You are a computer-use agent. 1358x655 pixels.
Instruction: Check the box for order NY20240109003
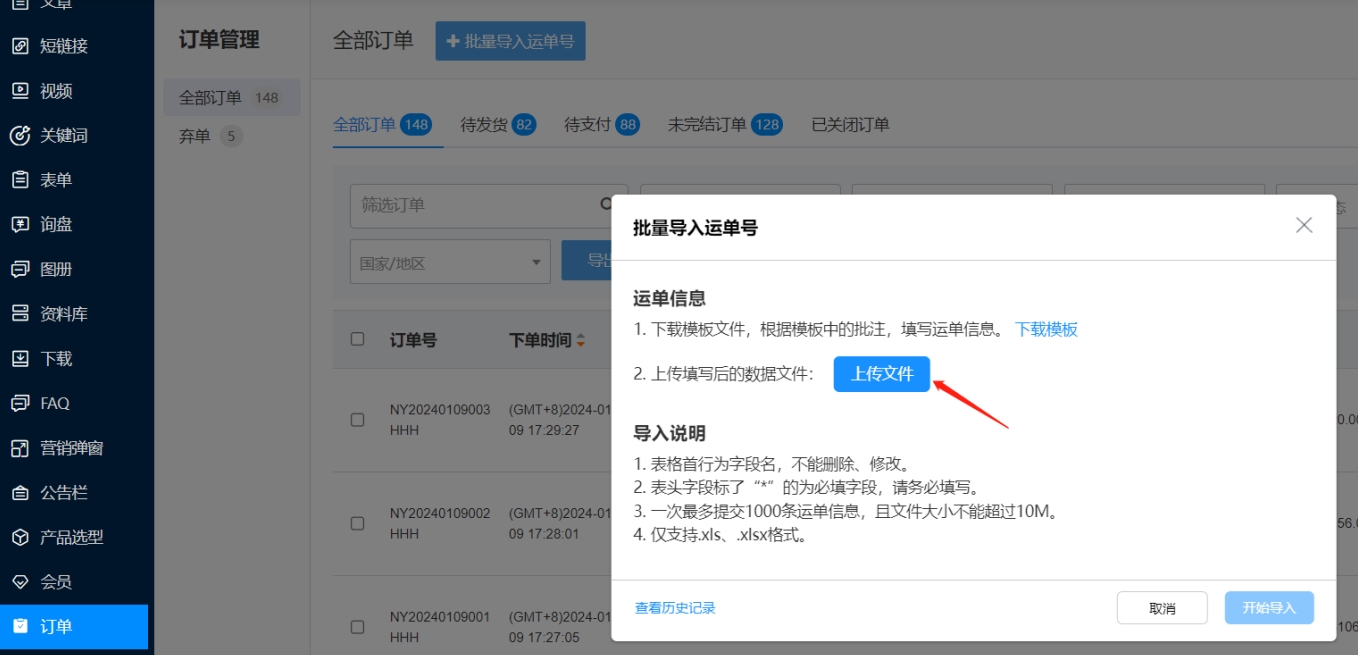[357, 420]
